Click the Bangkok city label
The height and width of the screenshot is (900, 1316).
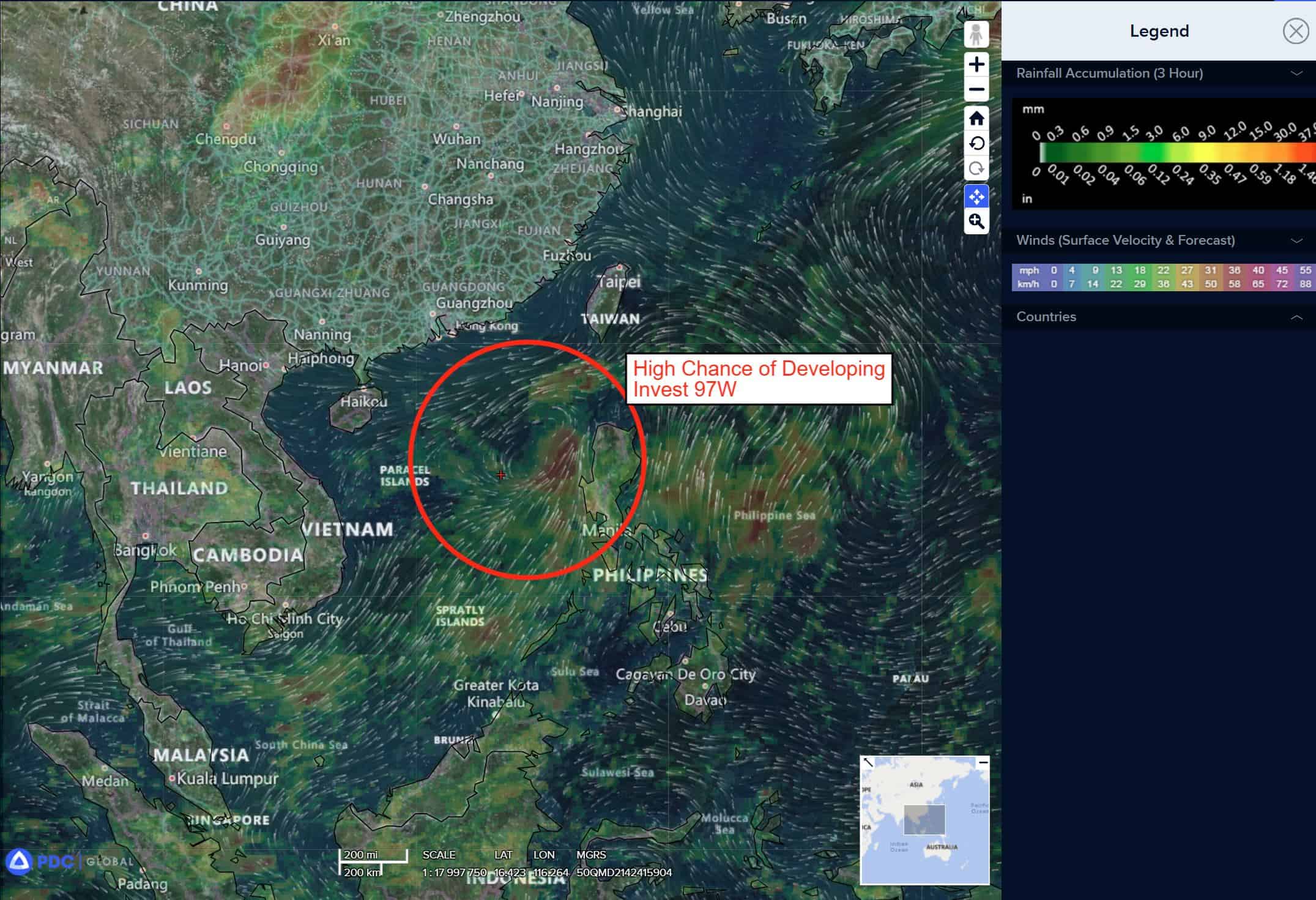click(x=145, y=550)
